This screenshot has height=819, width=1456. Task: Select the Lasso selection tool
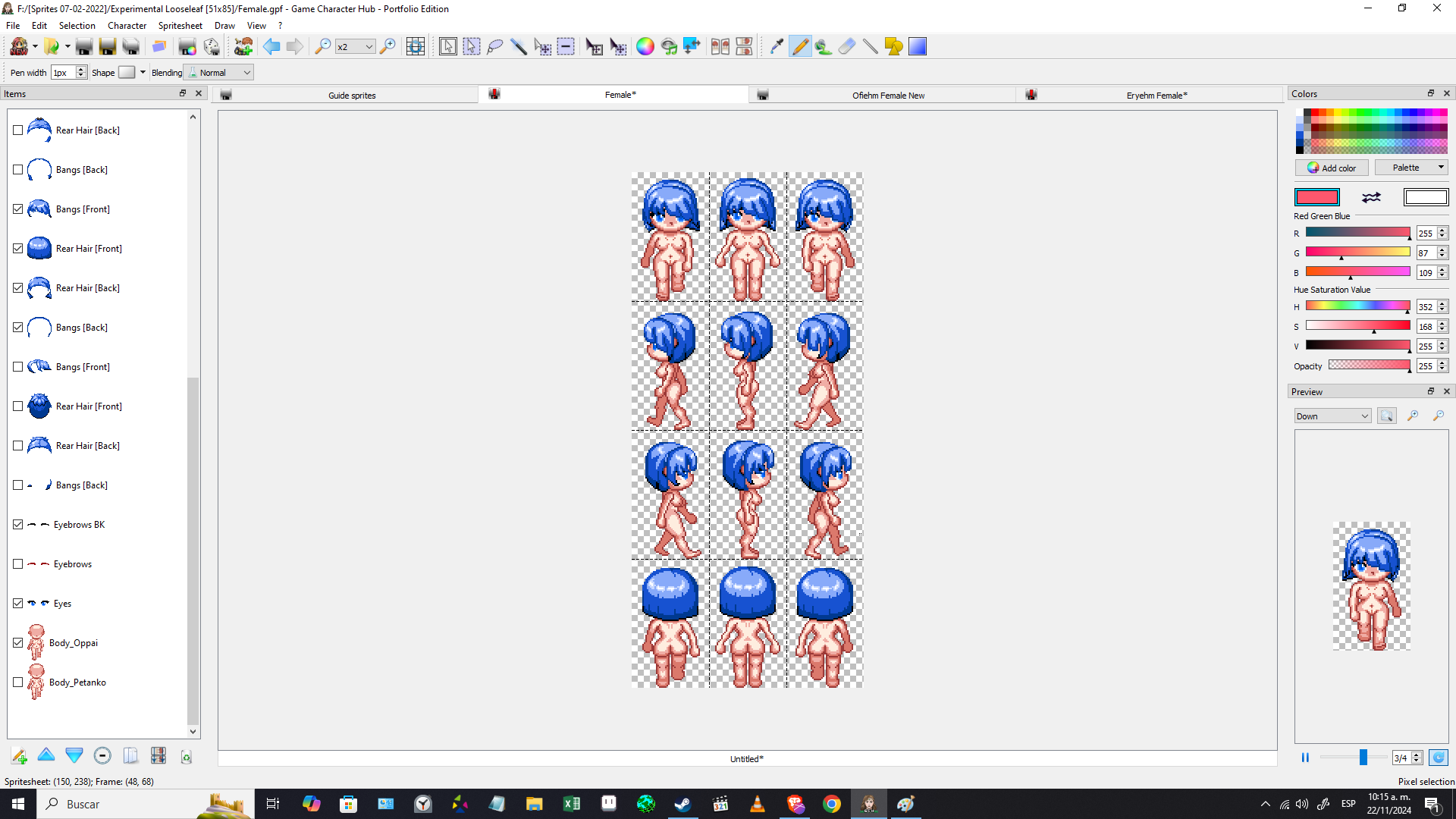(x=495, y=46)
